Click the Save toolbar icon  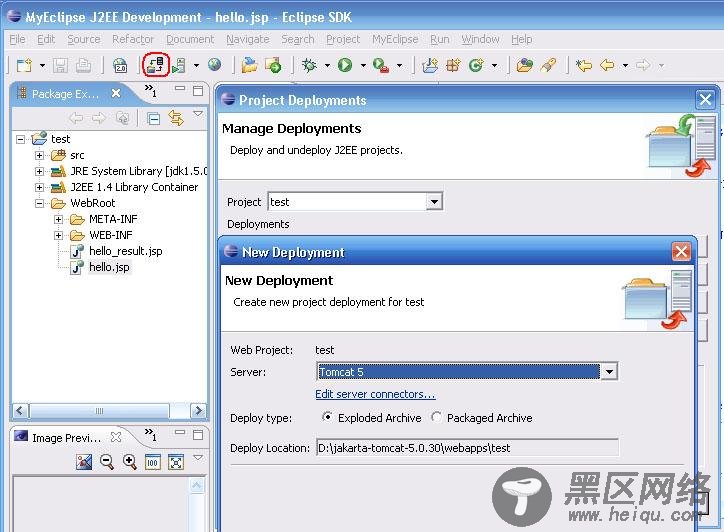60,65
